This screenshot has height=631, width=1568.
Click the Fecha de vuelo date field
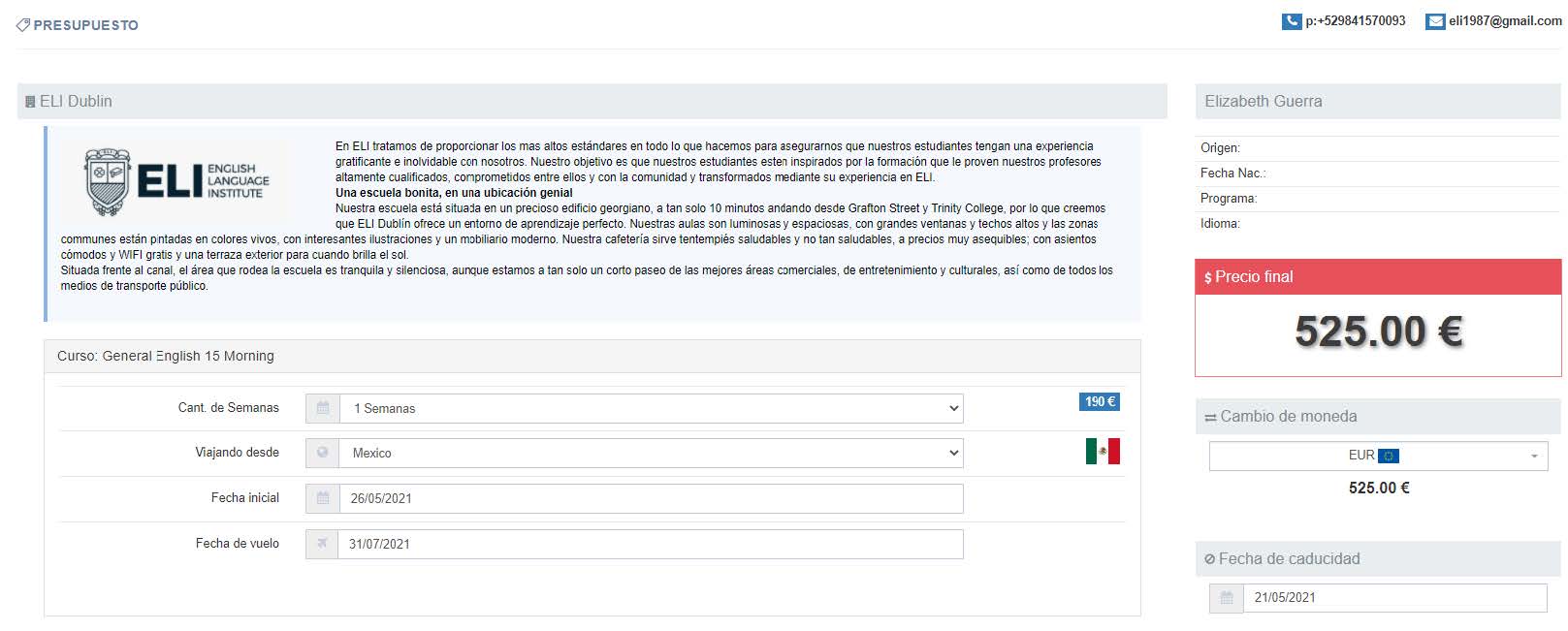coord(651,544)
